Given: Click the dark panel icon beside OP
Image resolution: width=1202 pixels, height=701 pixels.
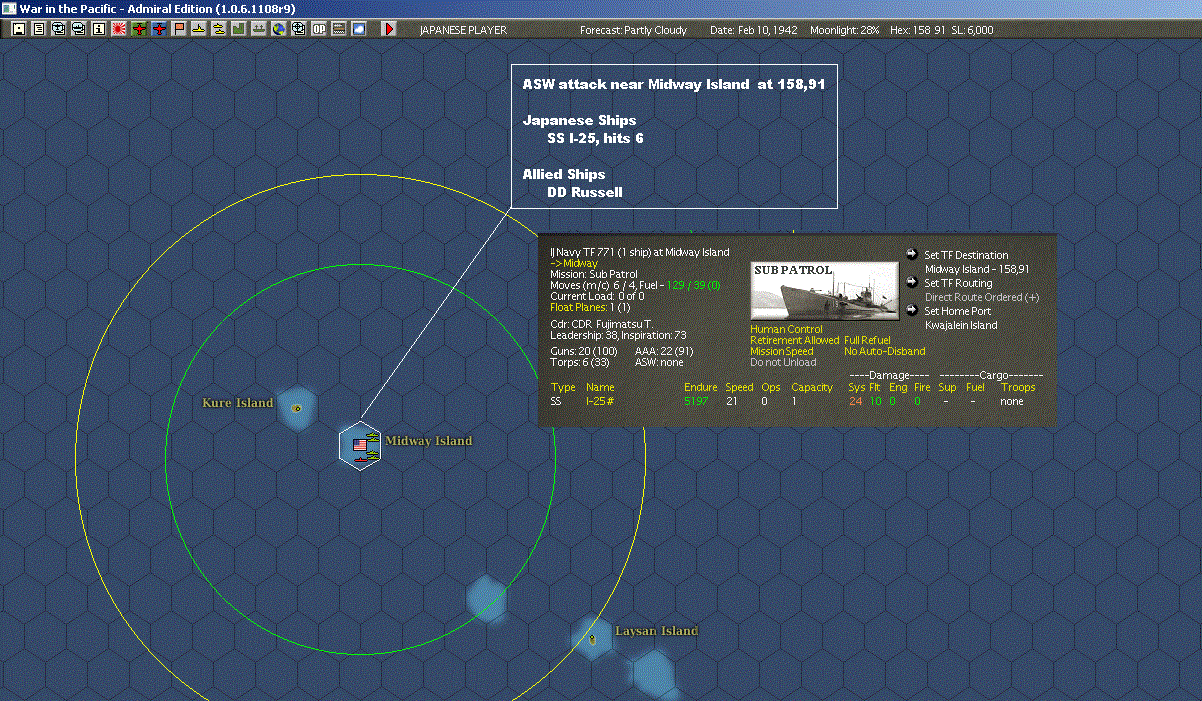Looking at the screenshot, I should pos(339,29).
